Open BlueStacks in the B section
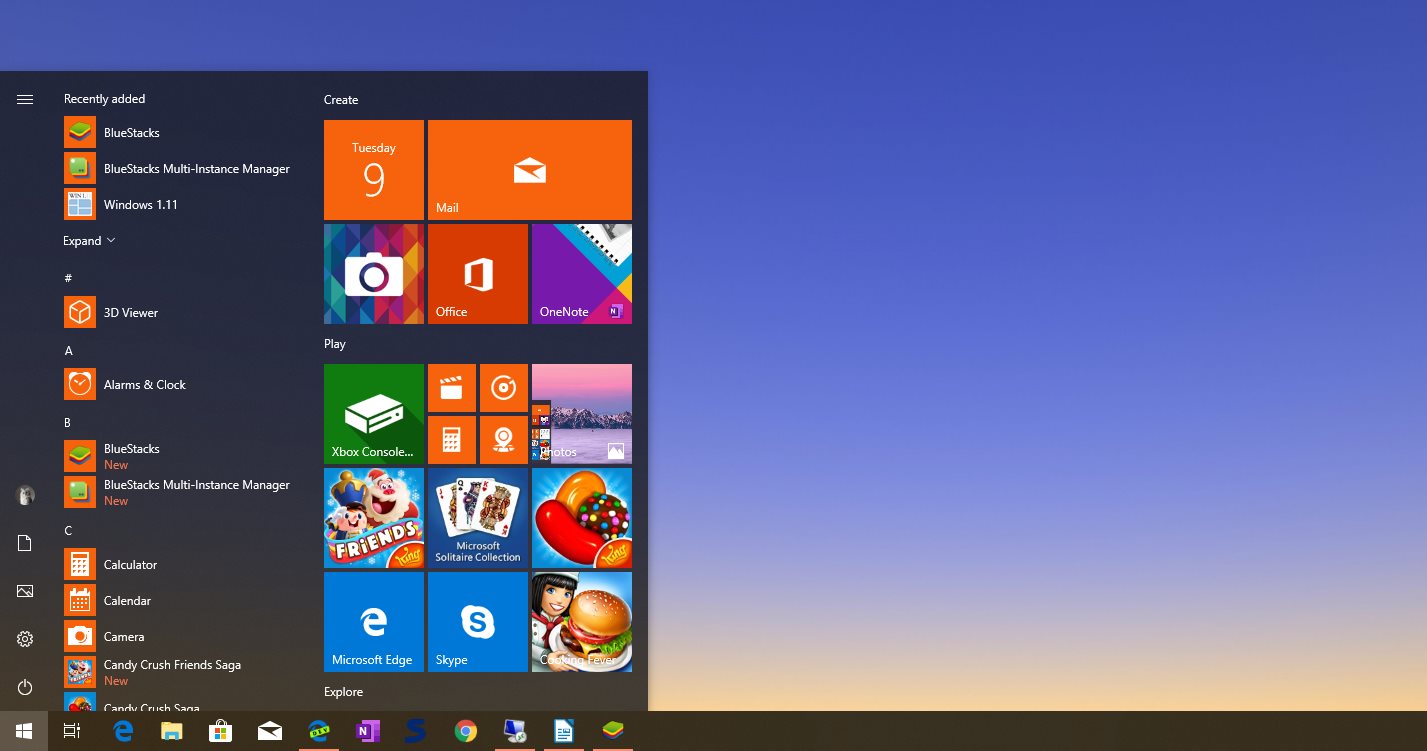This screenshot has height=751, width=1427. (182, 456)
